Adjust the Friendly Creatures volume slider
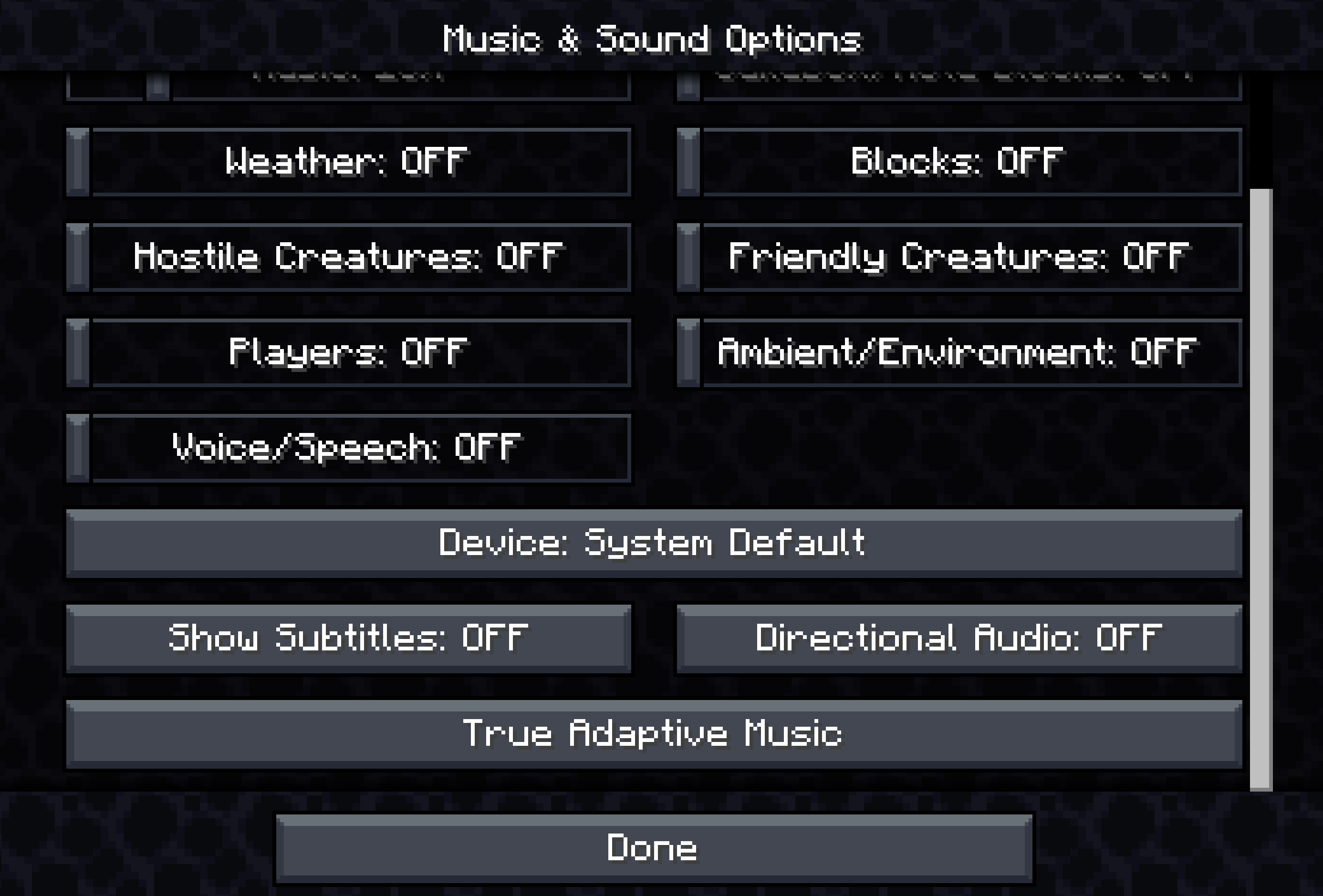 pos(959,257)
